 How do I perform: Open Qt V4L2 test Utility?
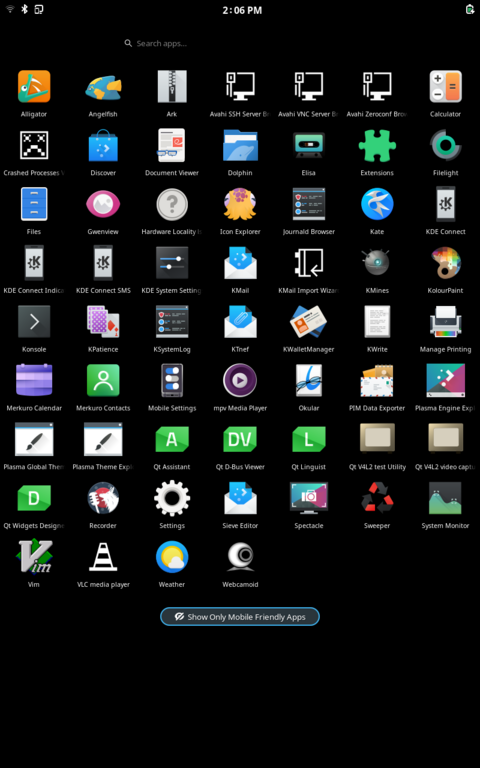pos(377,439)
